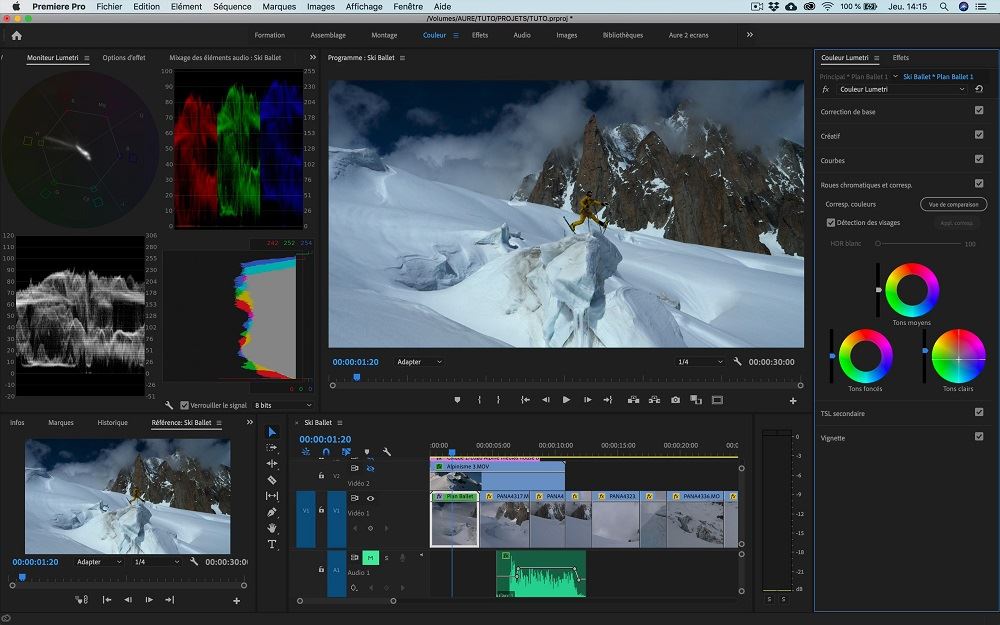Click the Export Frame camera icon
The image size is (1000, 625).
pyautogui.click(x=675, y=400)
